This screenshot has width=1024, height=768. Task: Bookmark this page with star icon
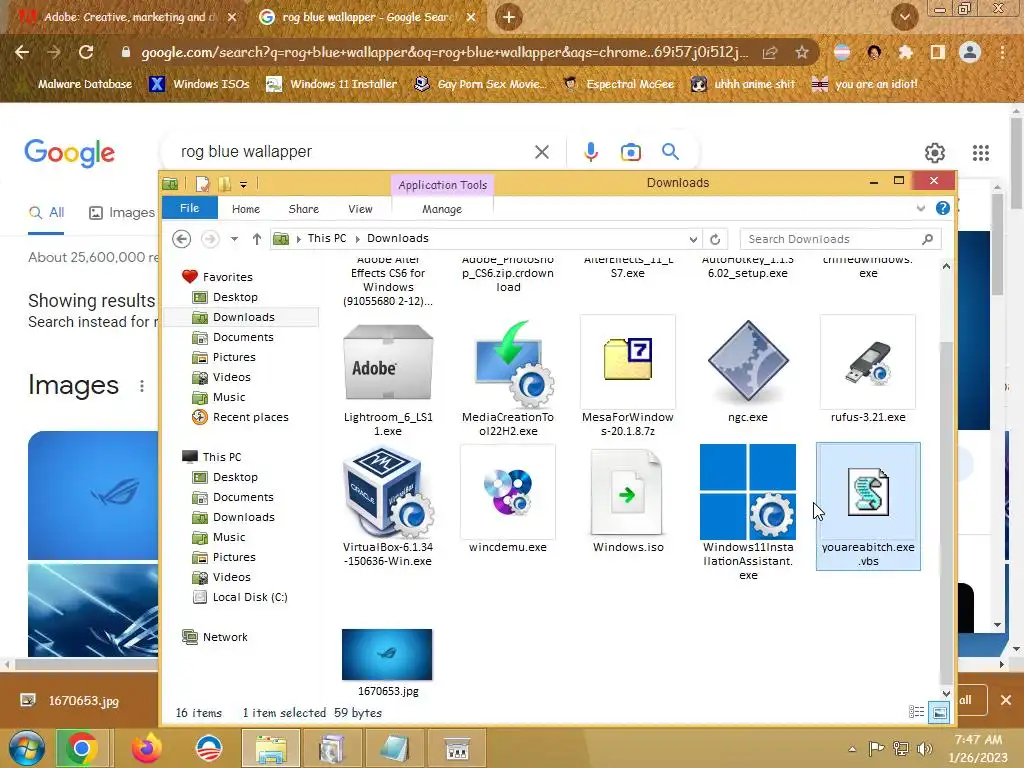[802, 52]
